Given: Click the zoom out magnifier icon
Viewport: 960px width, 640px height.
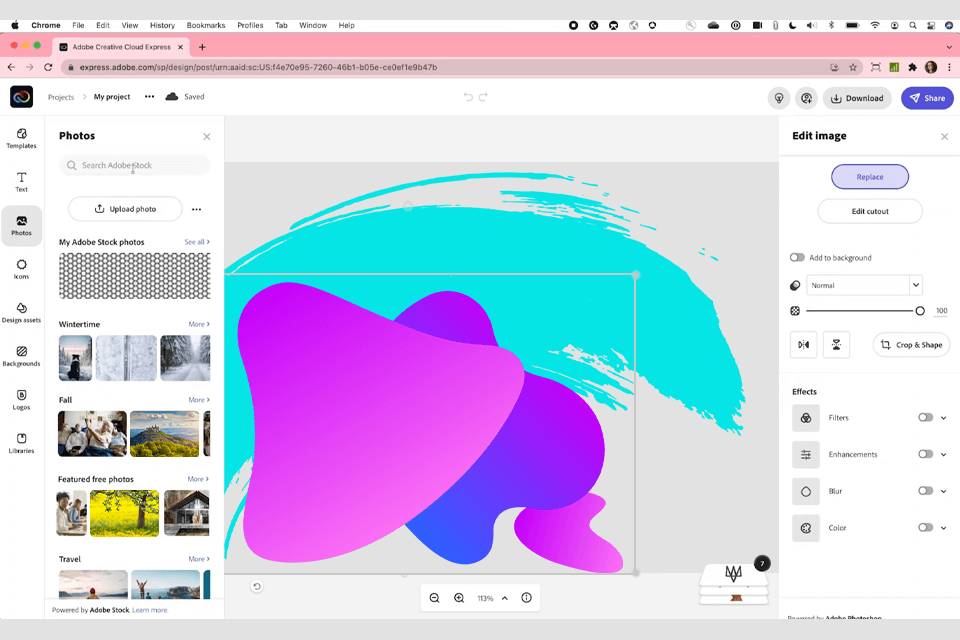Looking at the screenshot, I should tap(435, 598).
